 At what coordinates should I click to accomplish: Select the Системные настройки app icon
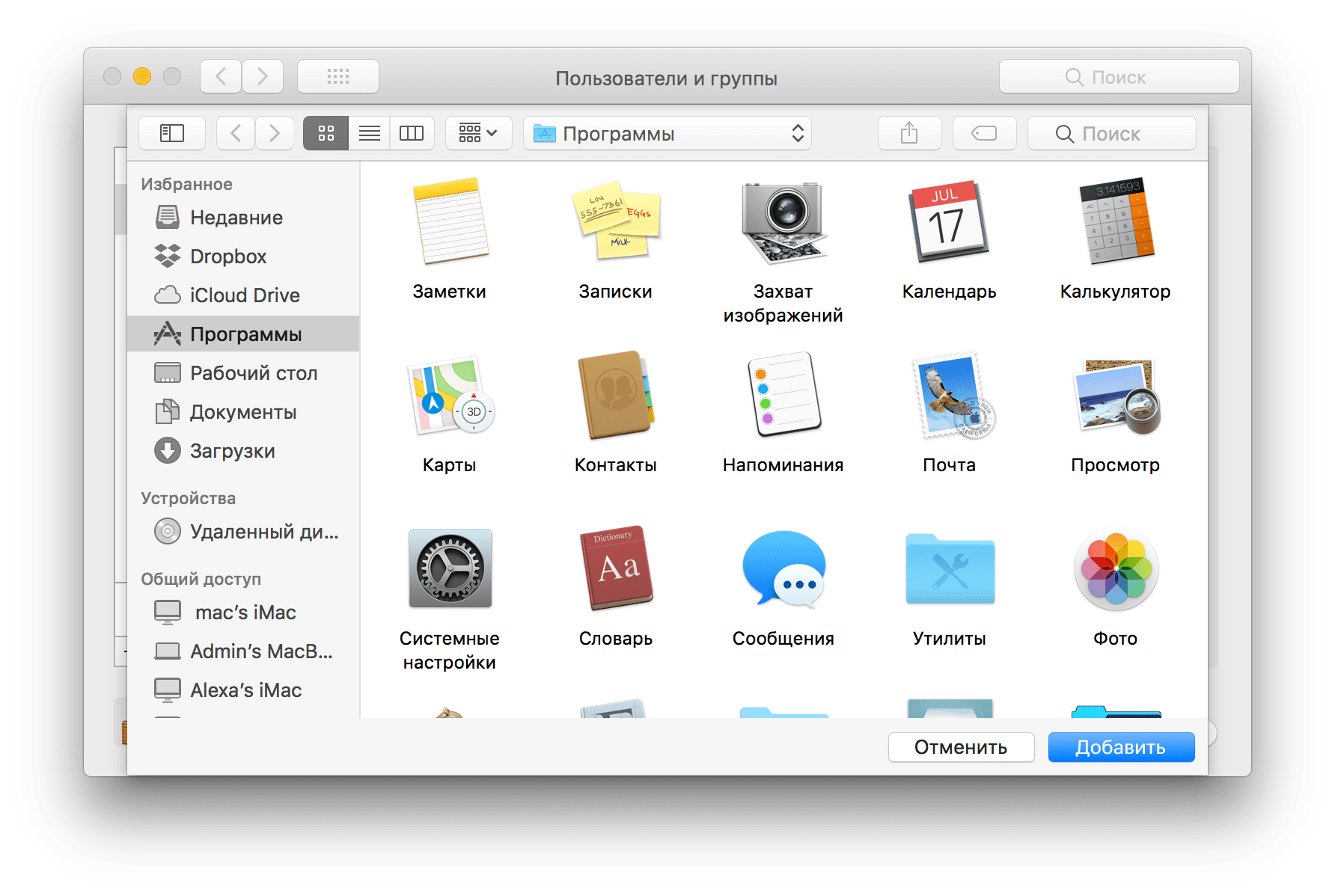click(x=450, y=568)
